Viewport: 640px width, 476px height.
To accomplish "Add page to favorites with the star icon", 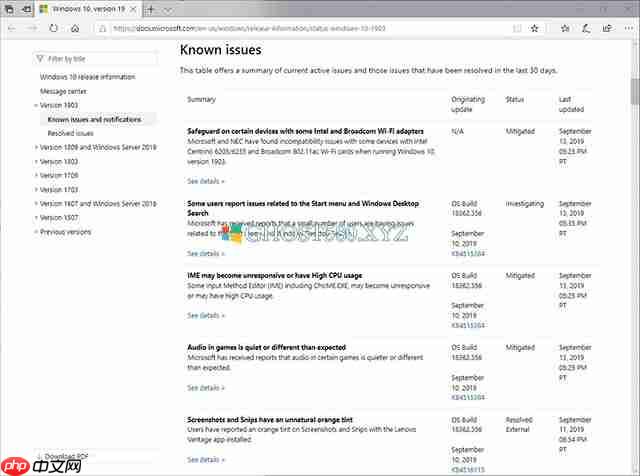I will (x=534, y=28).
